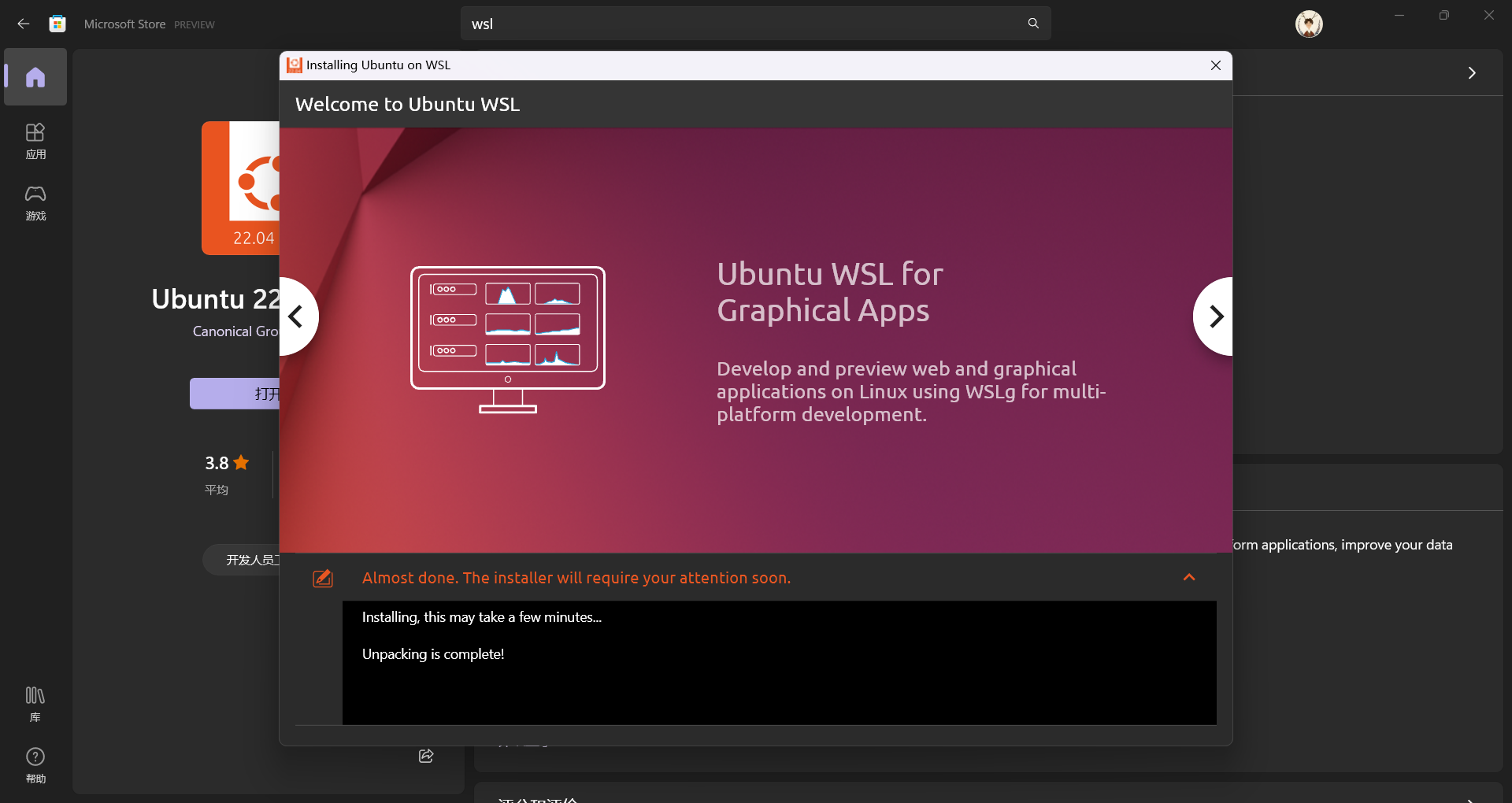Click the share icon in Store page
The height and width of the screenshot is (803, 1512).
click(426, 756)
